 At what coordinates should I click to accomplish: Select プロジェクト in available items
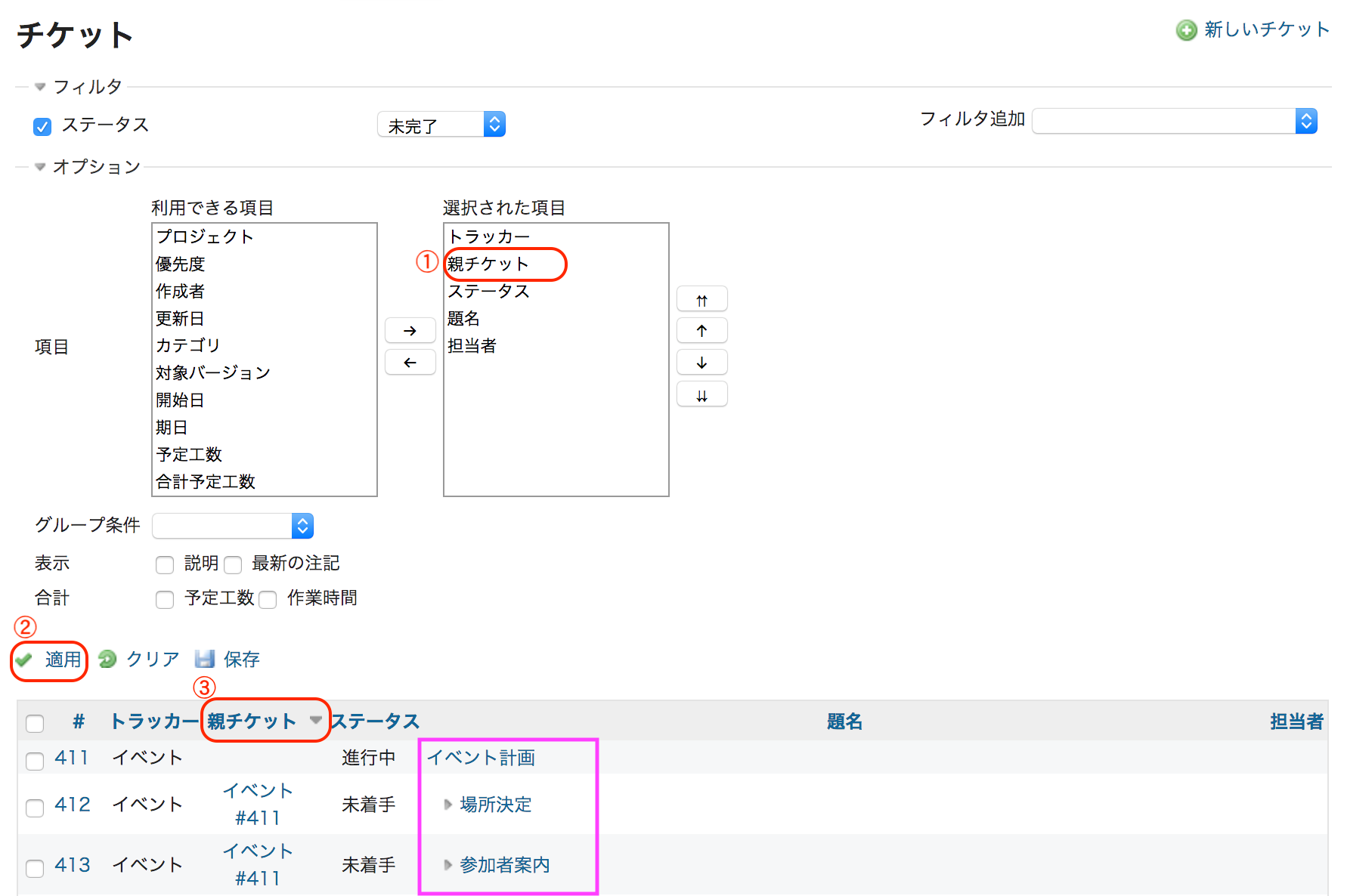coord(264,236)
